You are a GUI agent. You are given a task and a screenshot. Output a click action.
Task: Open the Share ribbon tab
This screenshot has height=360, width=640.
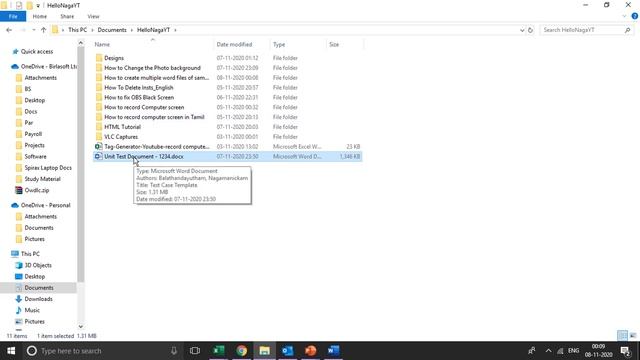pyautogui.click(x=67, y=16)
